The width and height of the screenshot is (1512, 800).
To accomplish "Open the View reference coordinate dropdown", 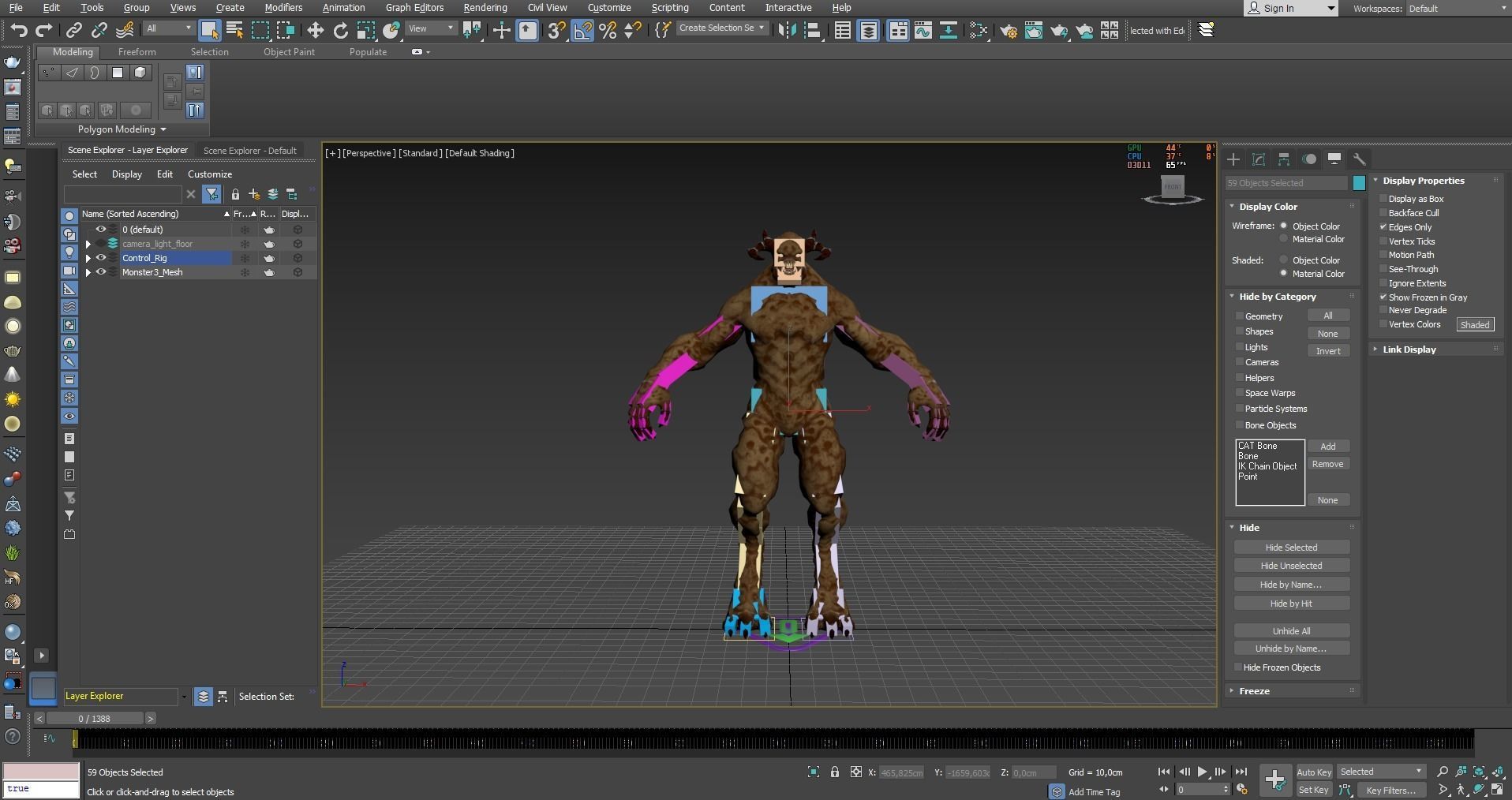I will coord(431,28).
